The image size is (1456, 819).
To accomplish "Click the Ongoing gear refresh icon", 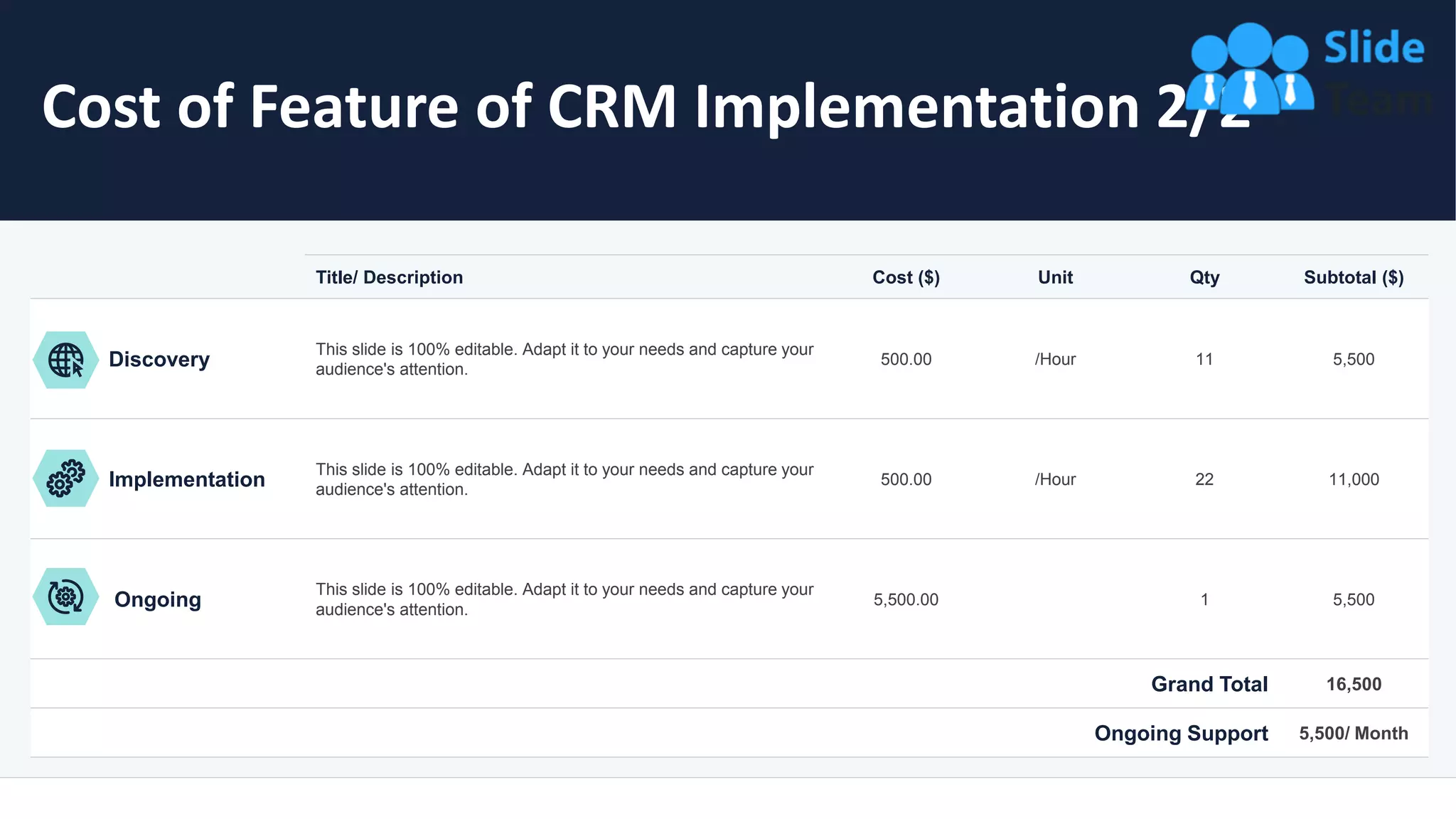I will [x=65, y=597].
